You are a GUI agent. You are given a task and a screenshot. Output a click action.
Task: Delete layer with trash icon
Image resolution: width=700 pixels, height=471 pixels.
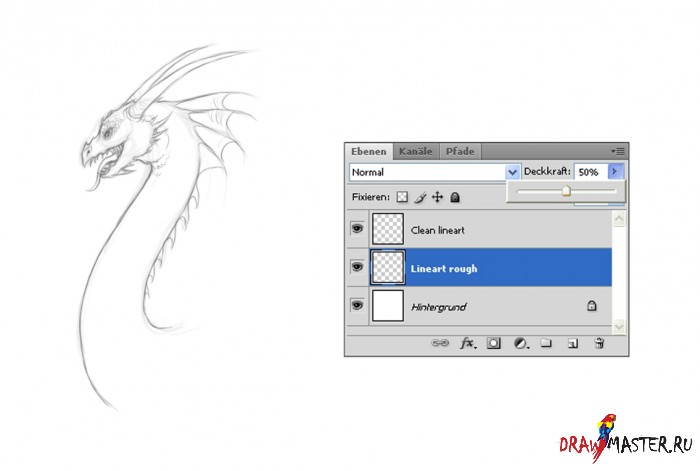(x=600, y=343)
